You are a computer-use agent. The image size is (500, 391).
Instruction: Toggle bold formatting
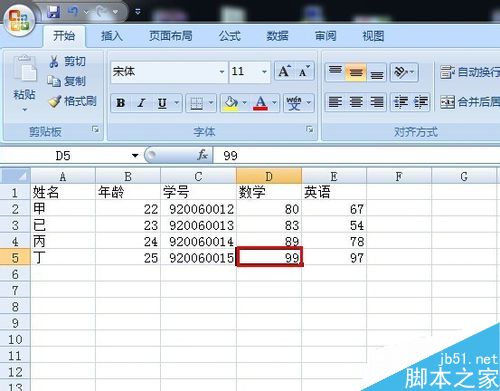click(x=121, y=103)
